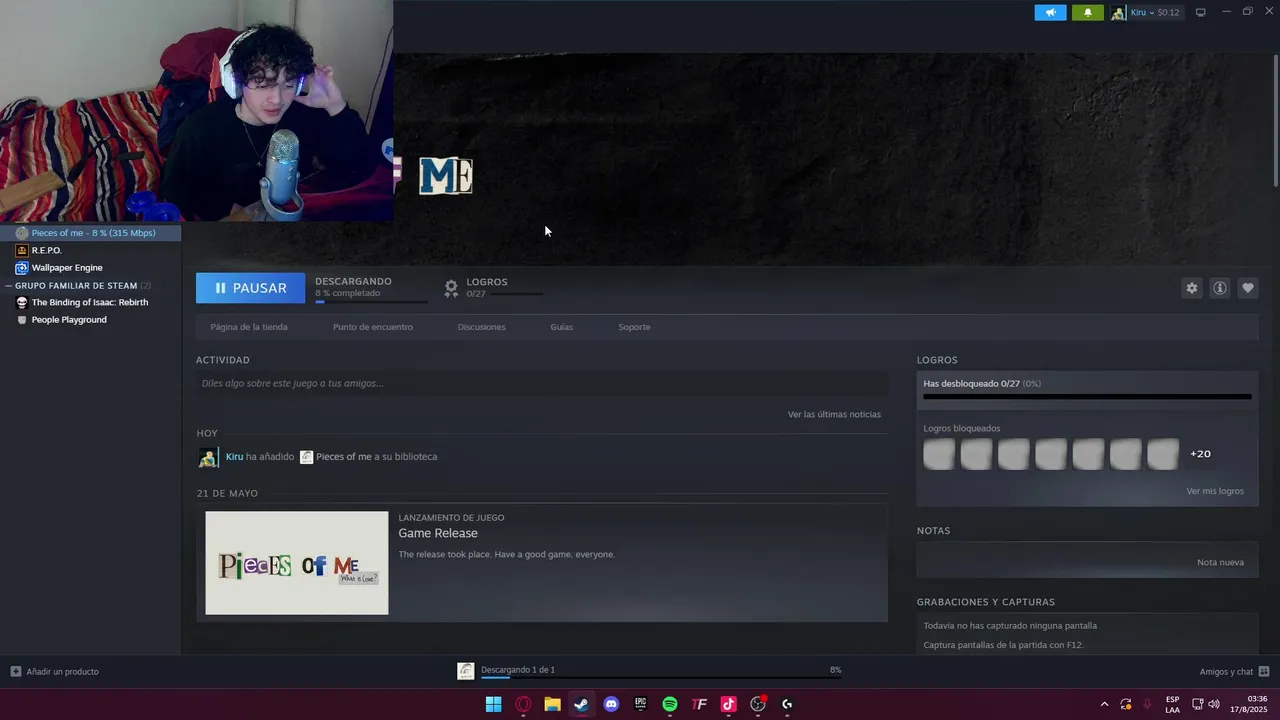Open Logitech G HUB from taskbar
The width and height of the screenshot is (1280, 720).
(787, 704)
